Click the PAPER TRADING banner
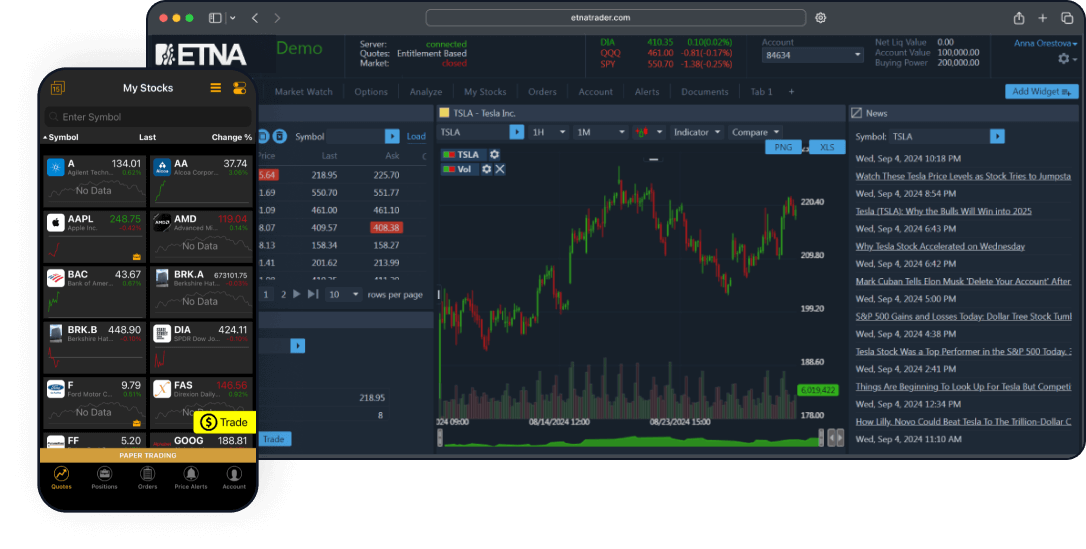Viewport: 1086px width, 549px height. click(x=148, y=456)
